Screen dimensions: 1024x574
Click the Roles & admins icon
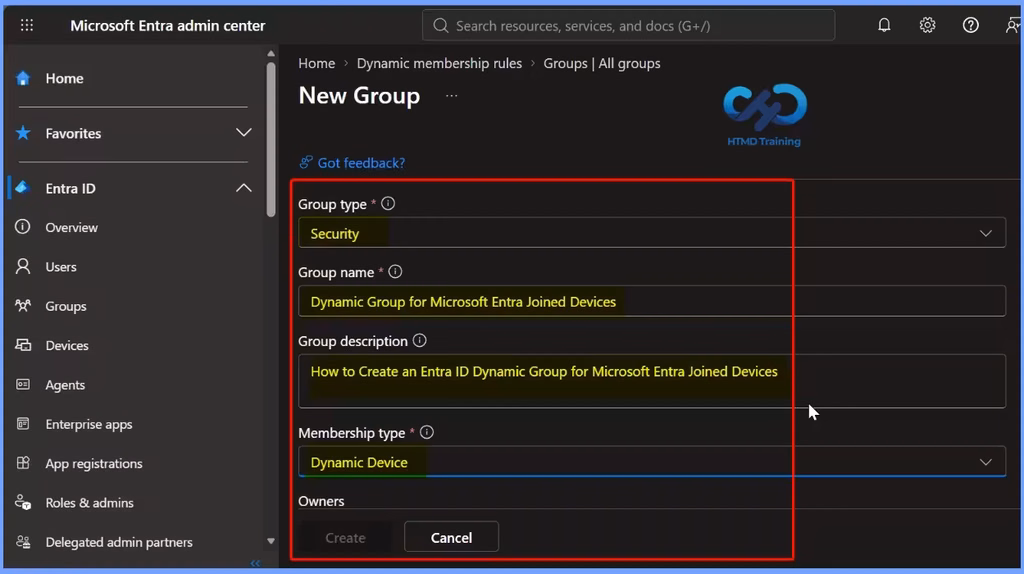click(x=23, y=502)
